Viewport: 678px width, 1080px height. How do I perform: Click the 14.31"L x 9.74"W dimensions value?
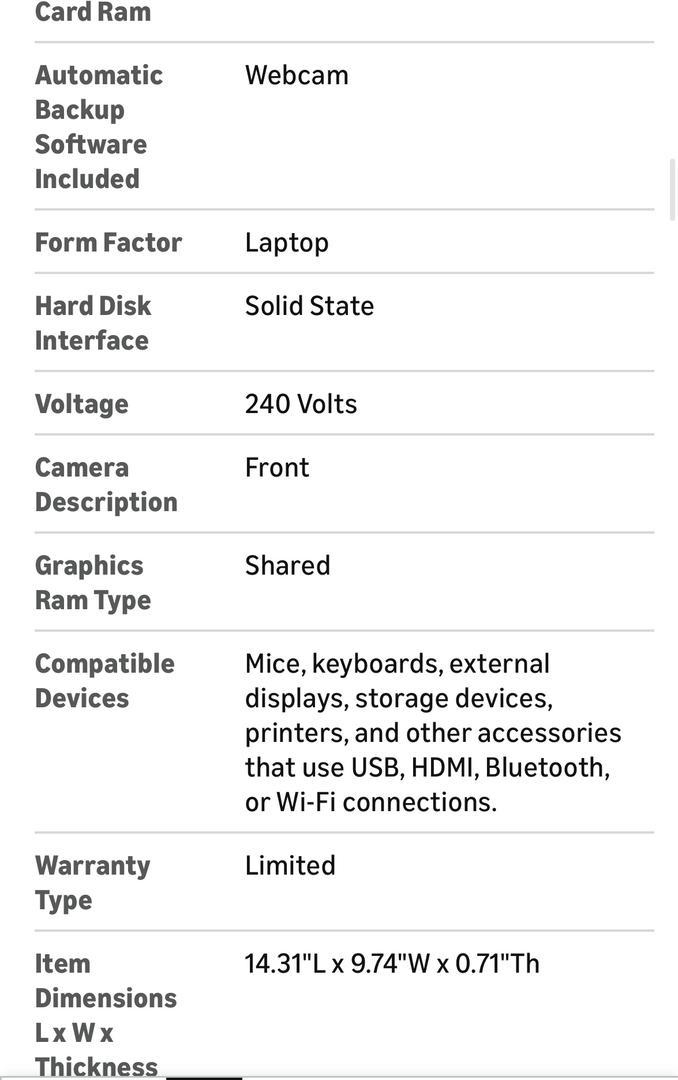coord(392,964)
